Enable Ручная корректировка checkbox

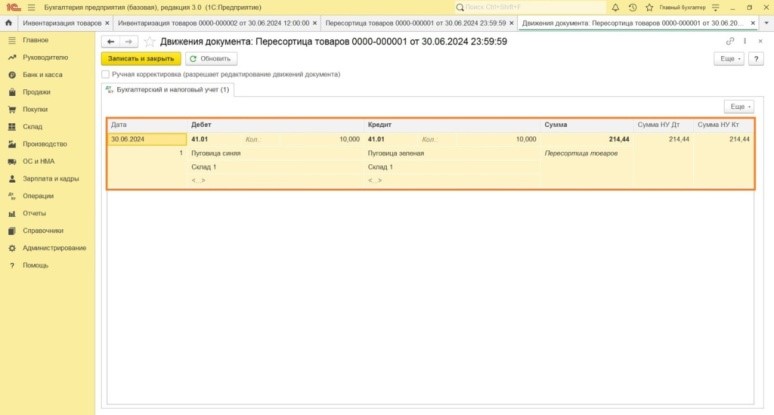[105, 74]
